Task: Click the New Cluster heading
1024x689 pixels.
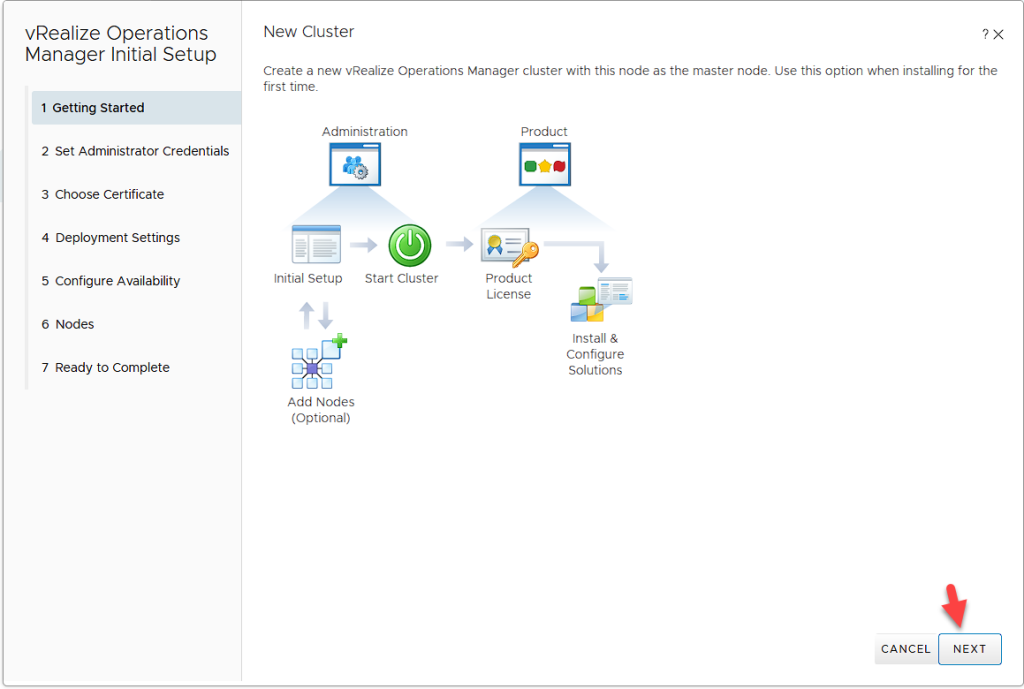Action: pyautogui.click(x=308, y=32)
